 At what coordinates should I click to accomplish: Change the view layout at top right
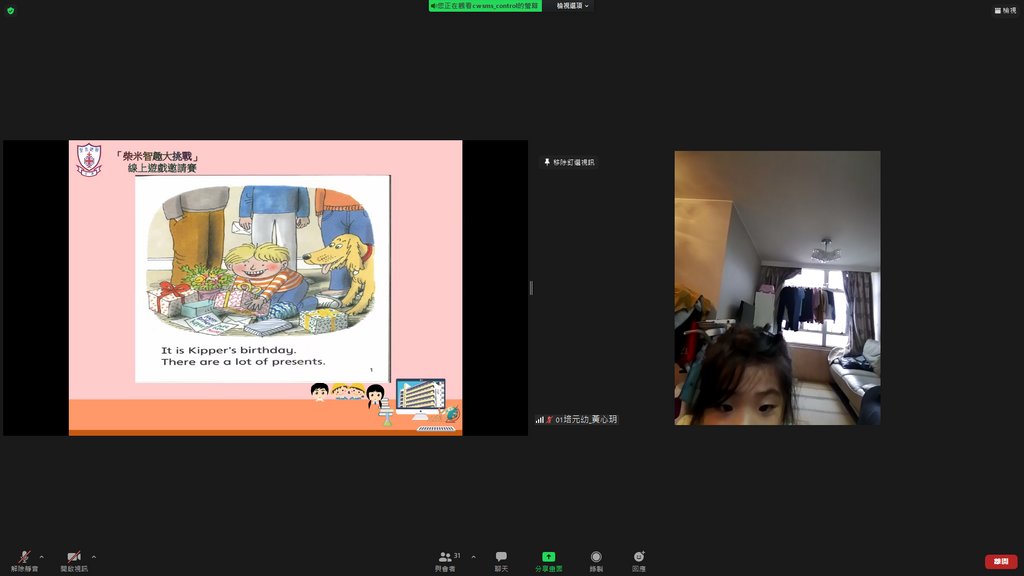[x=1004, y=10]
